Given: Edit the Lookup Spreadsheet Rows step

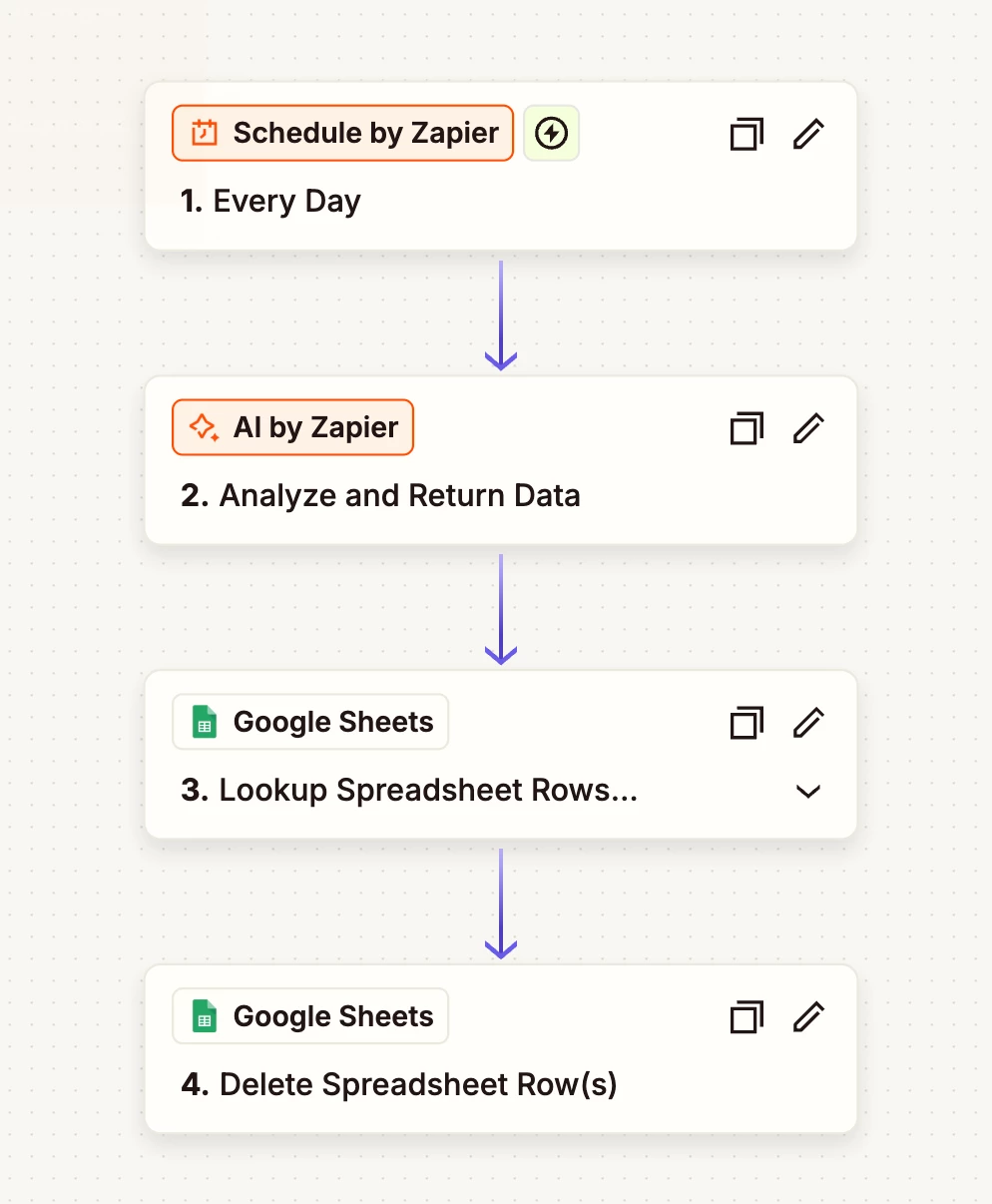Looking at the screenshot, I should tap(808, 722).
